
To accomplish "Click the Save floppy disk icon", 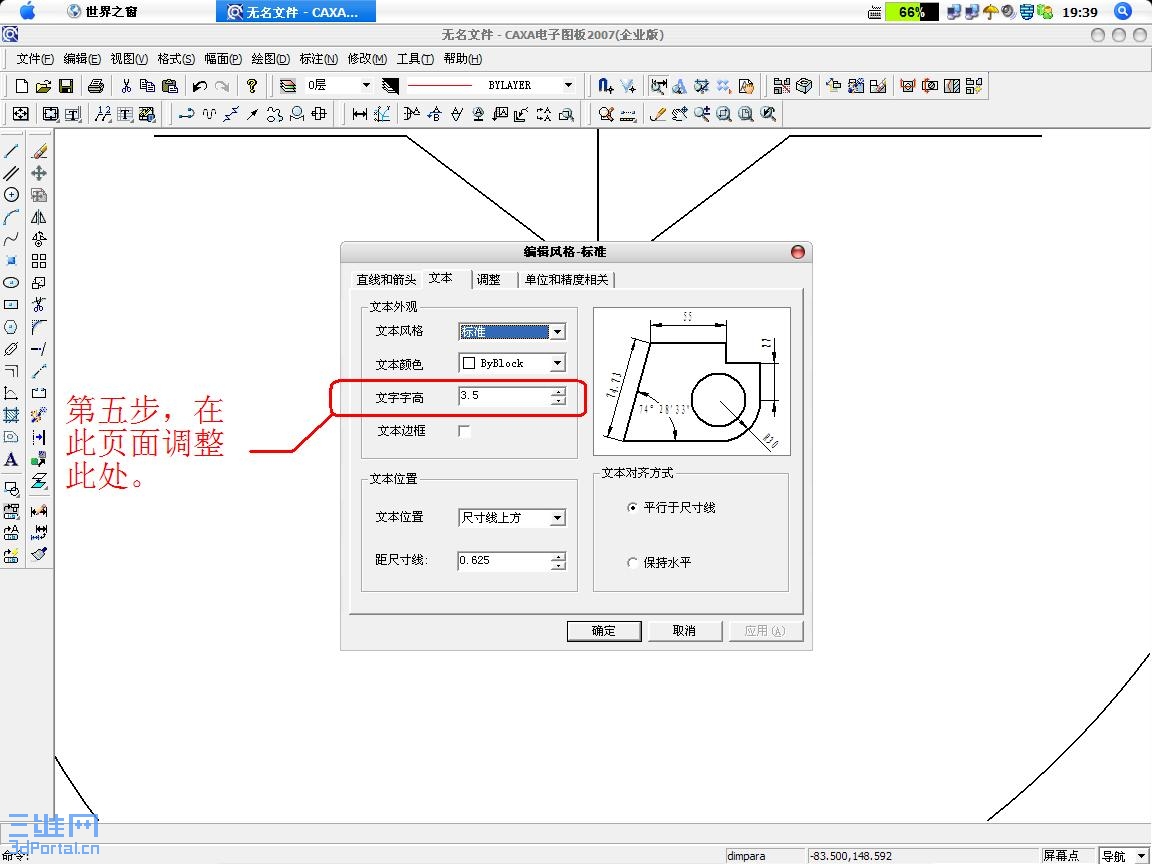I will tap(65, 86).
